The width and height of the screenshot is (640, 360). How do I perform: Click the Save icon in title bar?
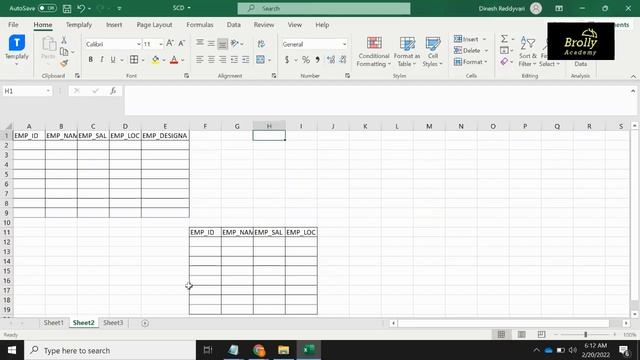coord(67,8)
